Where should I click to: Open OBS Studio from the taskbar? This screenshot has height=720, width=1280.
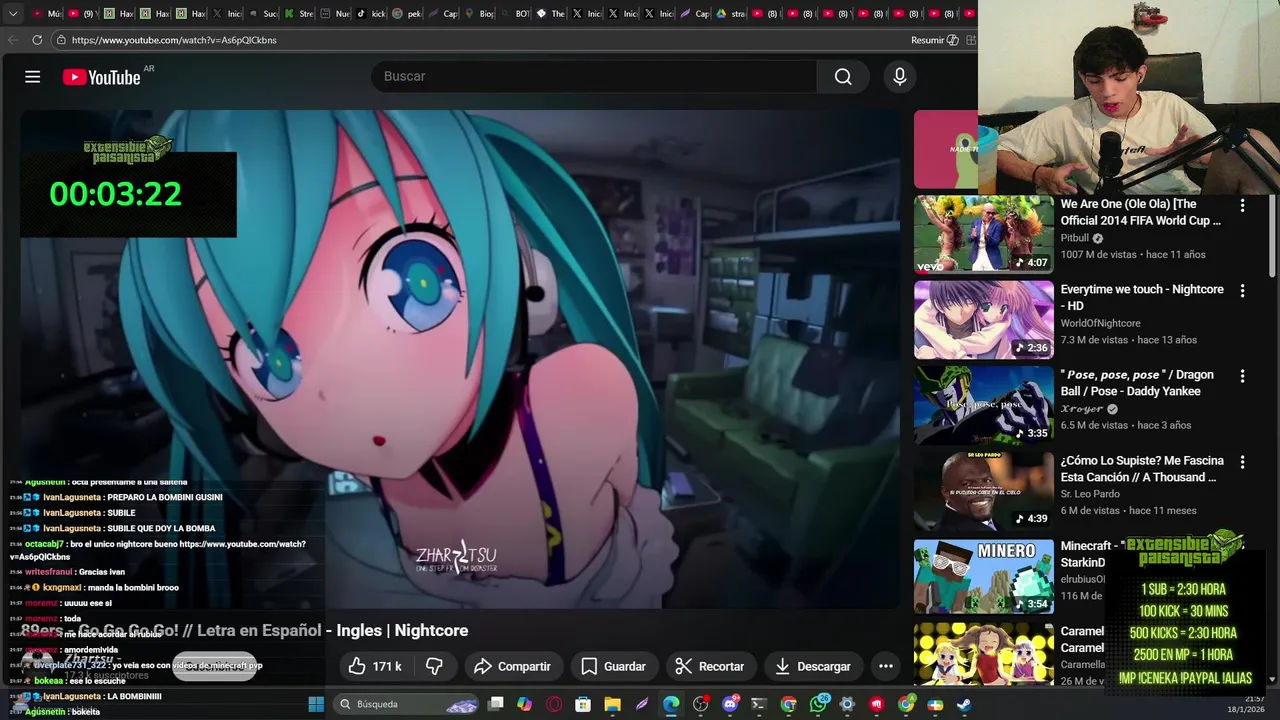tap(700, 704)
